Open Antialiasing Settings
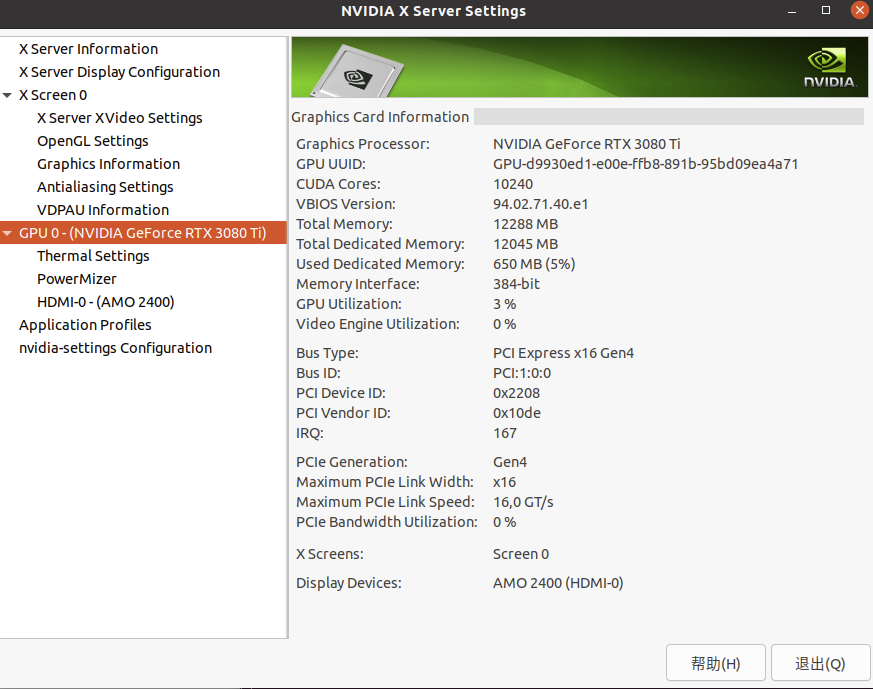 (105, 186)
